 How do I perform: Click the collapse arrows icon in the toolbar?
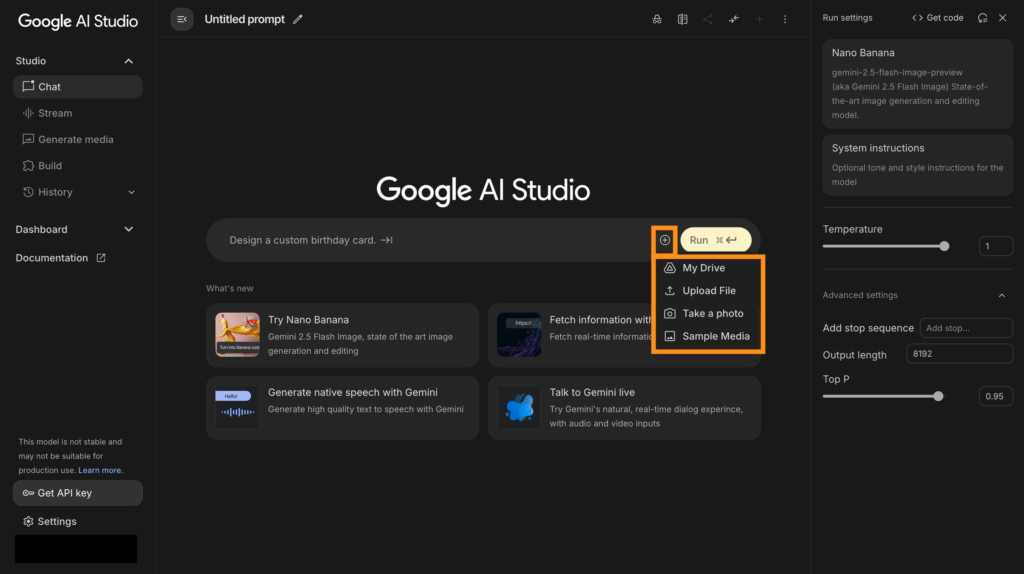[x=734, y=20]
